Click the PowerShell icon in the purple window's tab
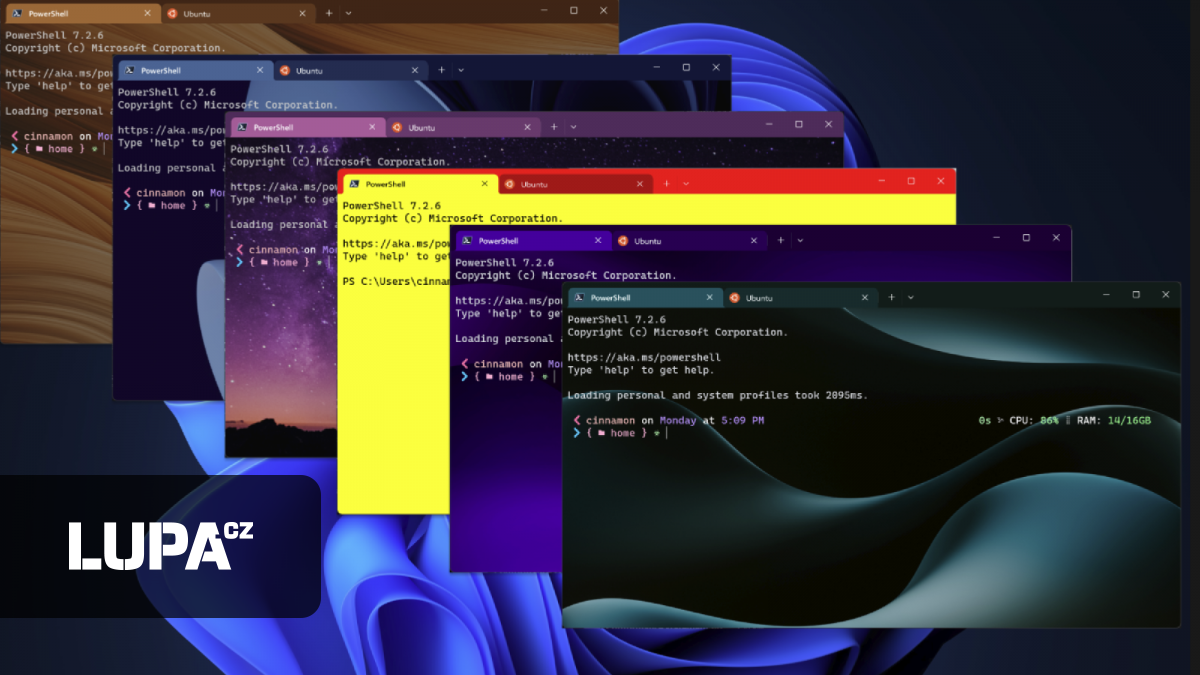The width and height of the screenshot is (1200, 675). click(469, 240)
